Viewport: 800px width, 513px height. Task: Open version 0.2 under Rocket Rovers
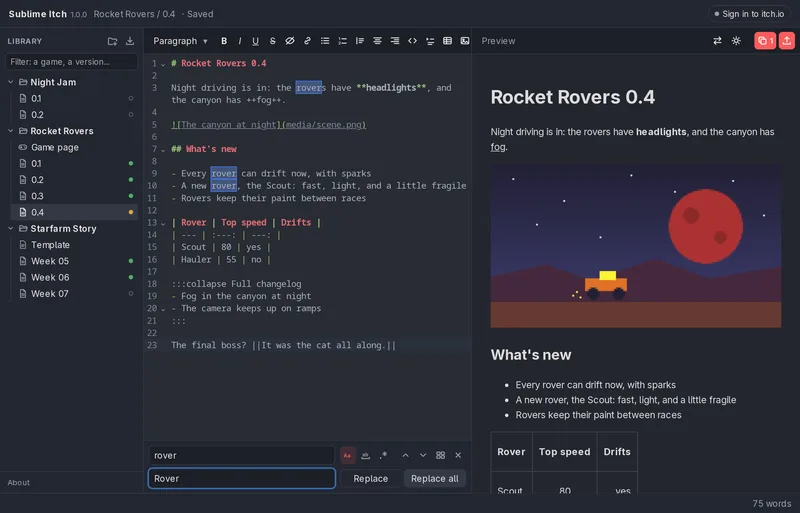click(x=74, y=180)
